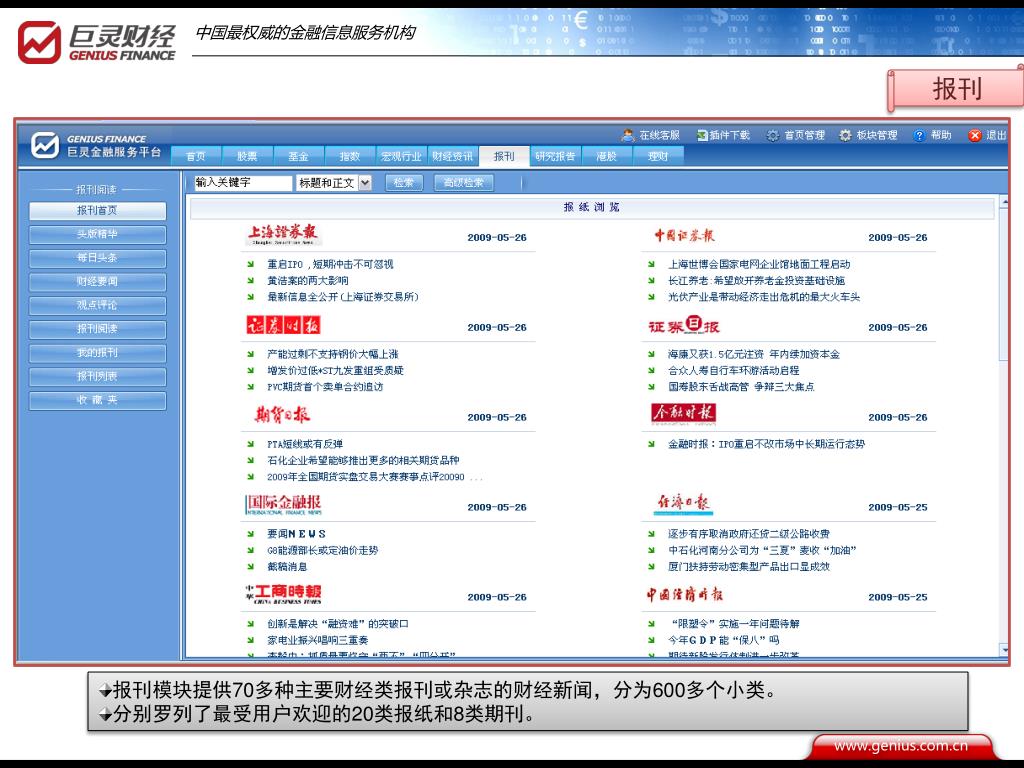The height and width of the screenshot is (768, 1024).
Task: Open headline 产能过剩不支持钢价大幅上涨
Action: 332,355
